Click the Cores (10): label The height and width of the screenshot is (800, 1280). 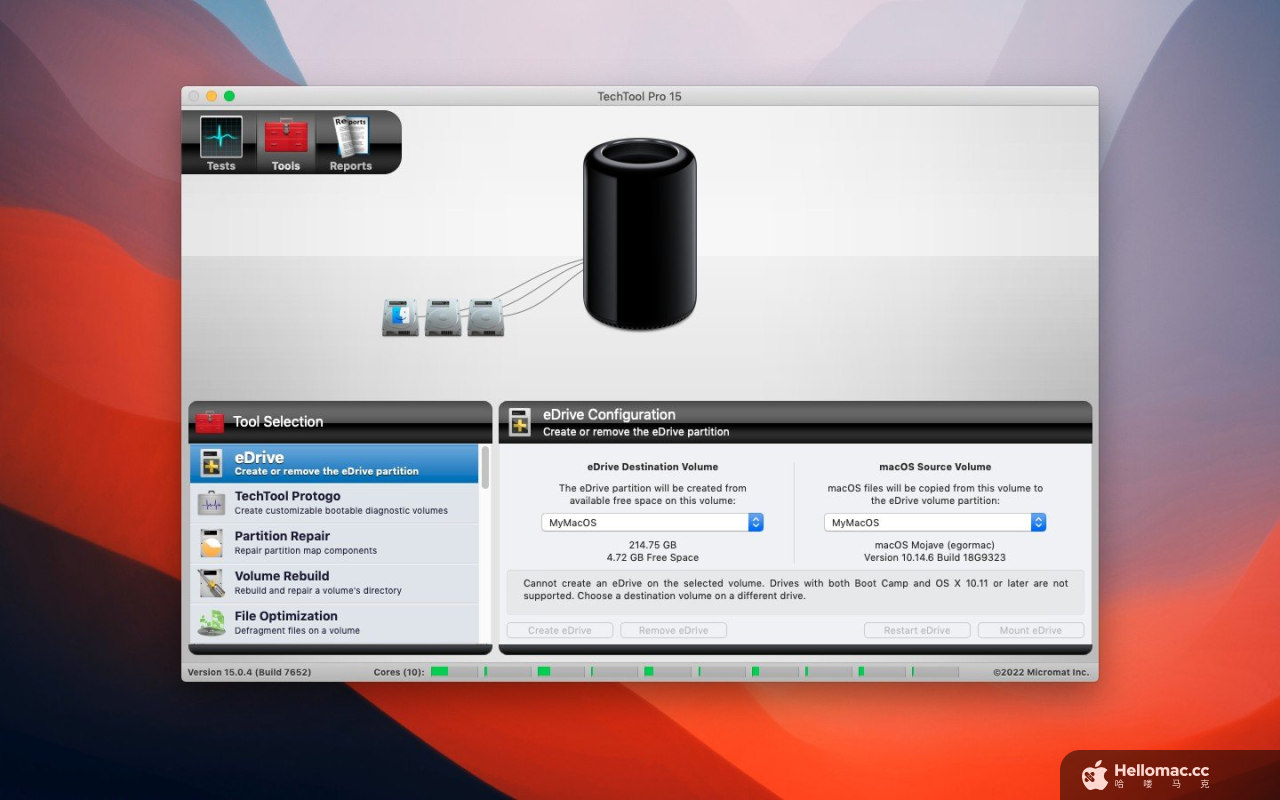point(399,672)
